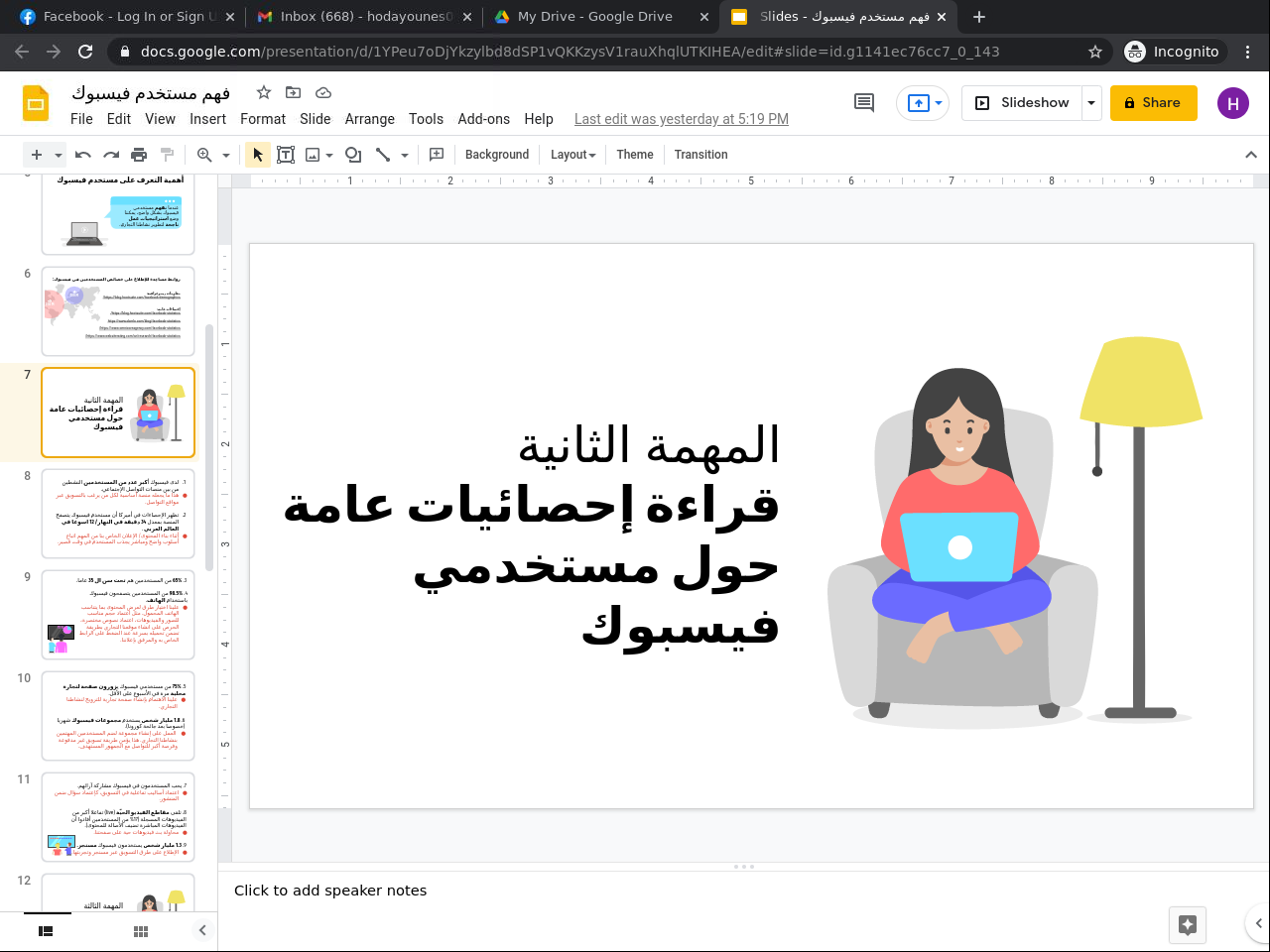This screenshot has height=952, width=1270.
Task: Check the cloud document status icon
Action: 323,92
